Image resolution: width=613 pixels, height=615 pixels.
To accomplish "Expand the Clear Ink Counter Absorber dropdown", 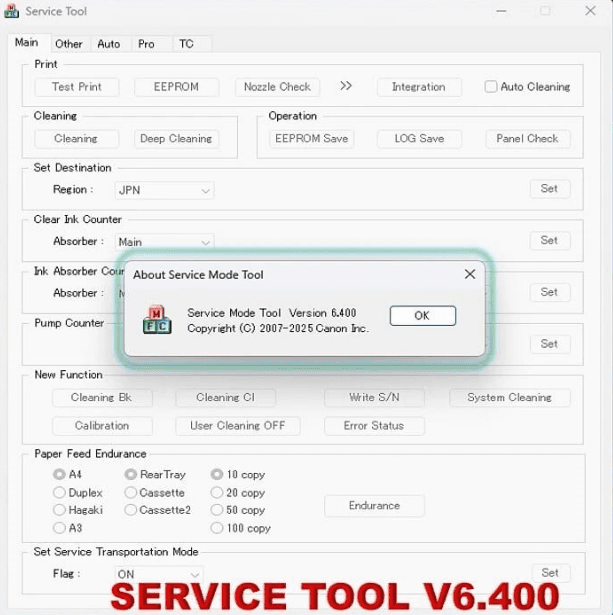I will (165, 242).
